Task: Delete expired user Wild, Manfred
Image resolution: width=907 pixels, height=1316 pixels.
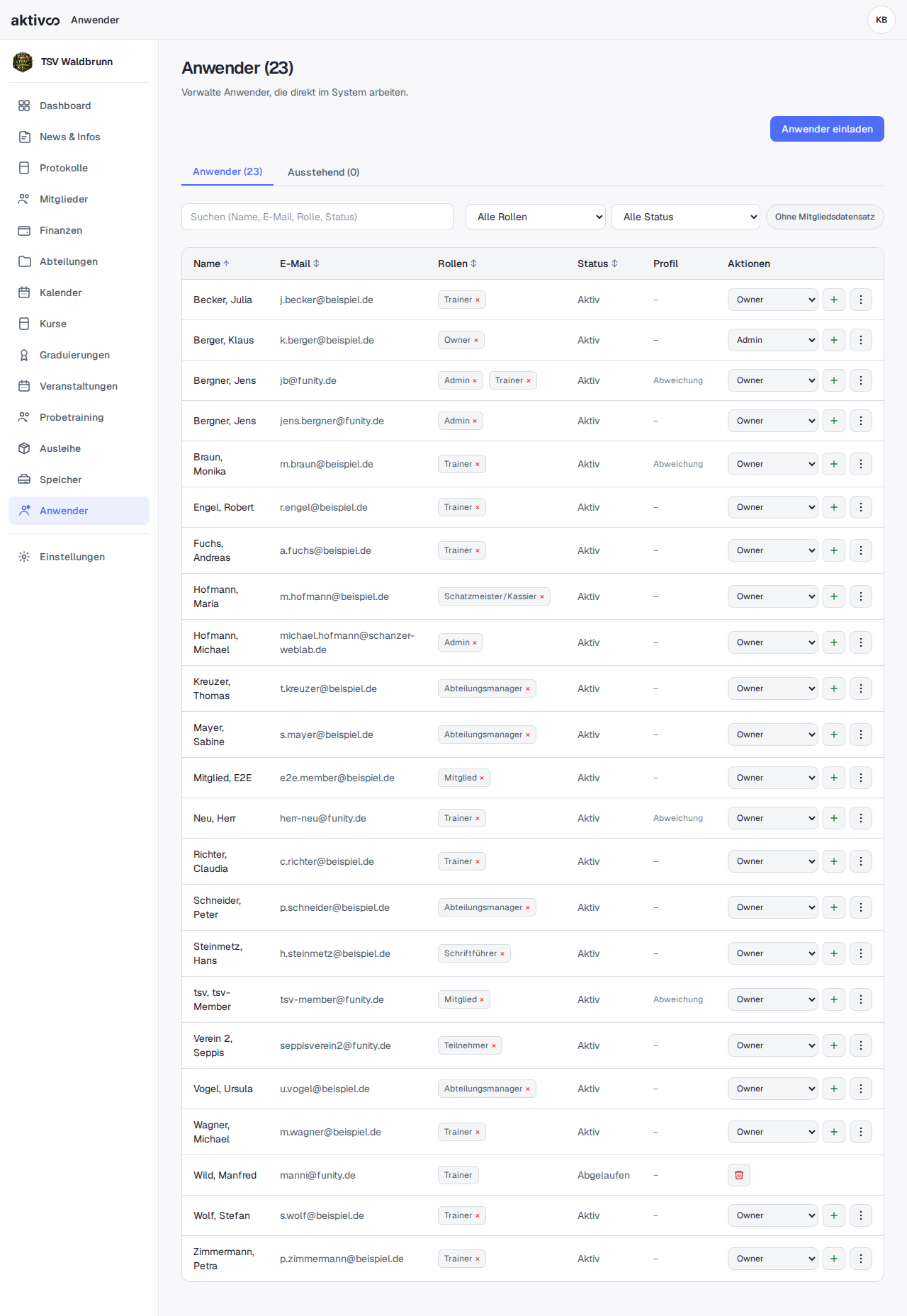Action: pyautogui.click(x=739, y=1175)
